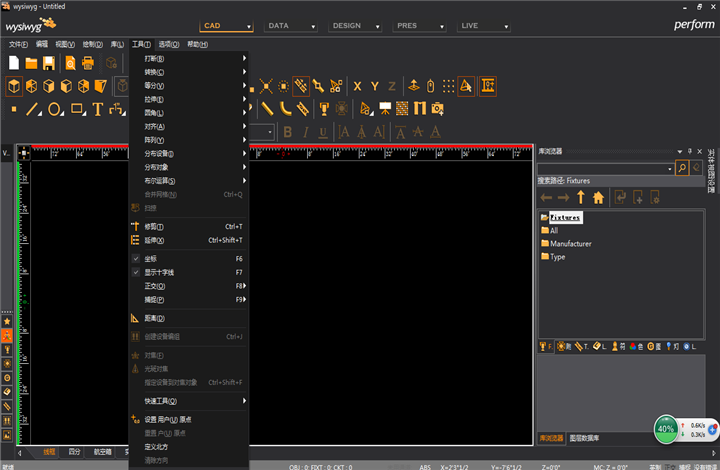Click the library browser search field
The width and height of the screenshot is (720, 470).
(x=605, y=168)
